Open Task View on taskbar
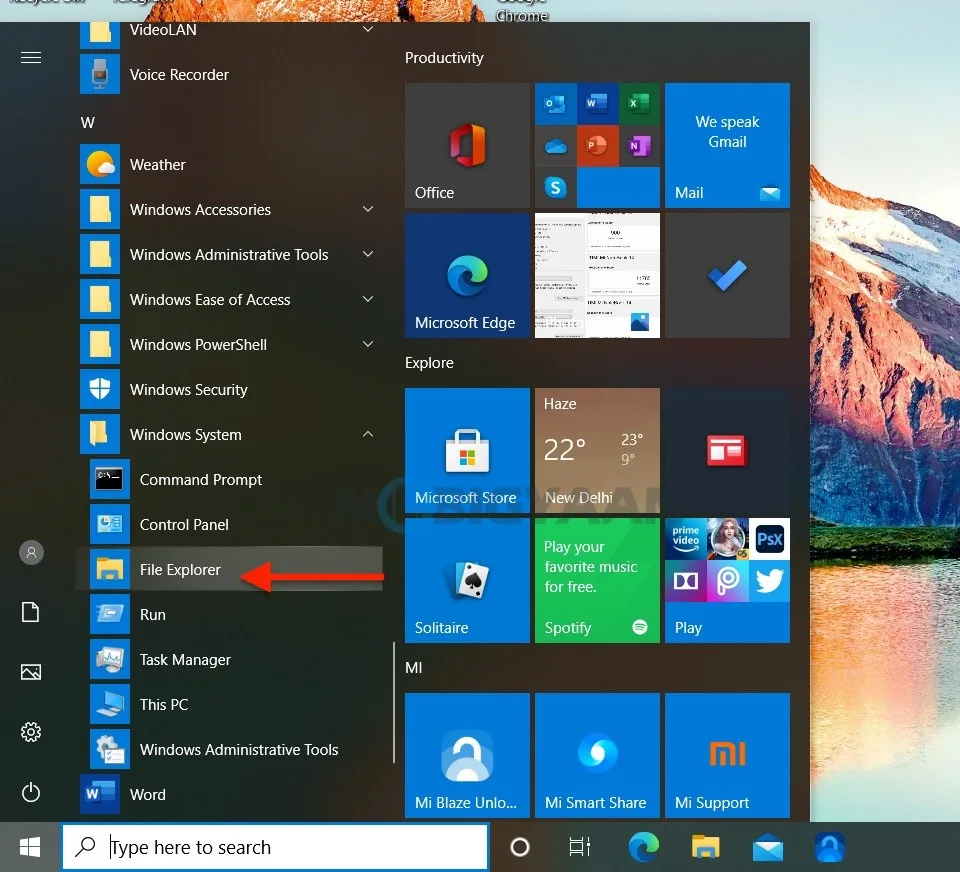The image size is (960, 872). (x=579, y=848)
